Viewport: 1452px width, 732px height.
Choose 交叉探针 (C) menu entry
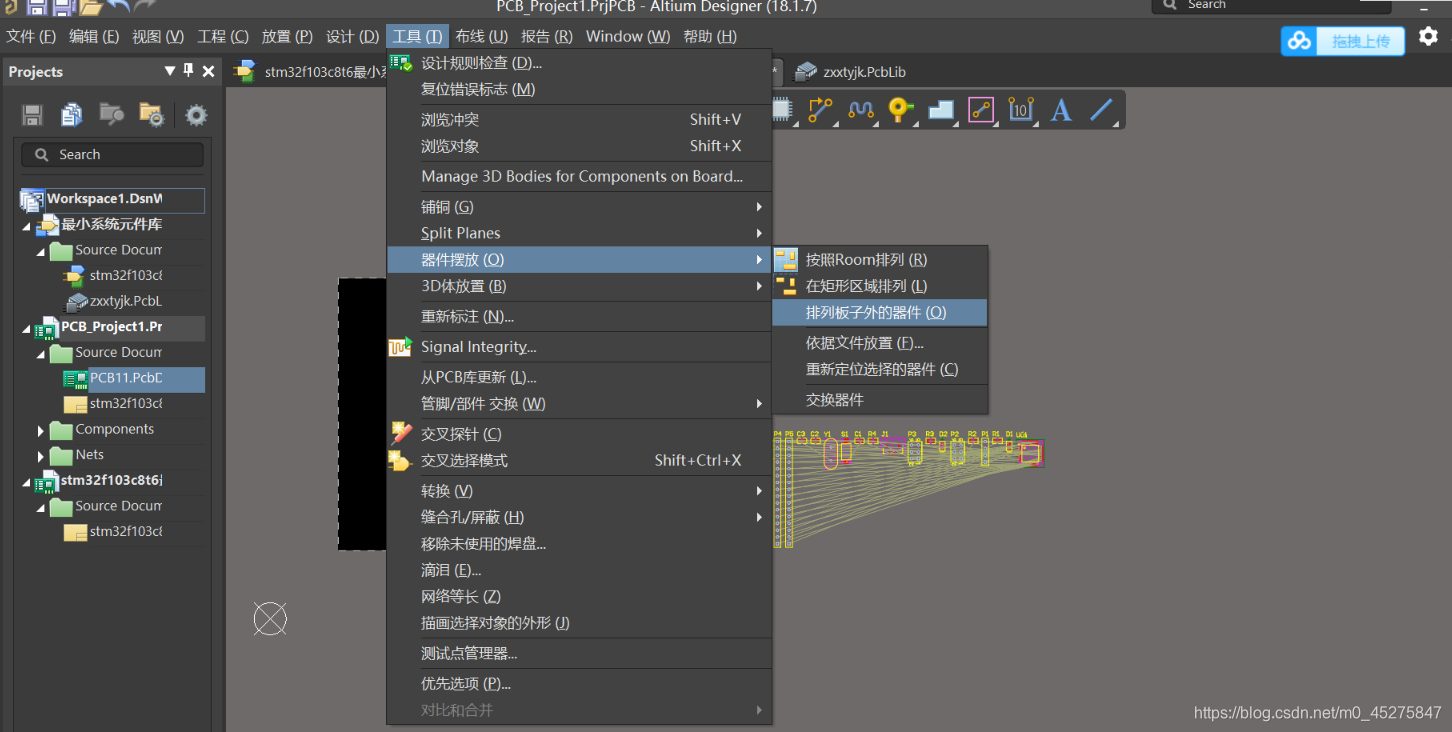(x=579, y=434)
